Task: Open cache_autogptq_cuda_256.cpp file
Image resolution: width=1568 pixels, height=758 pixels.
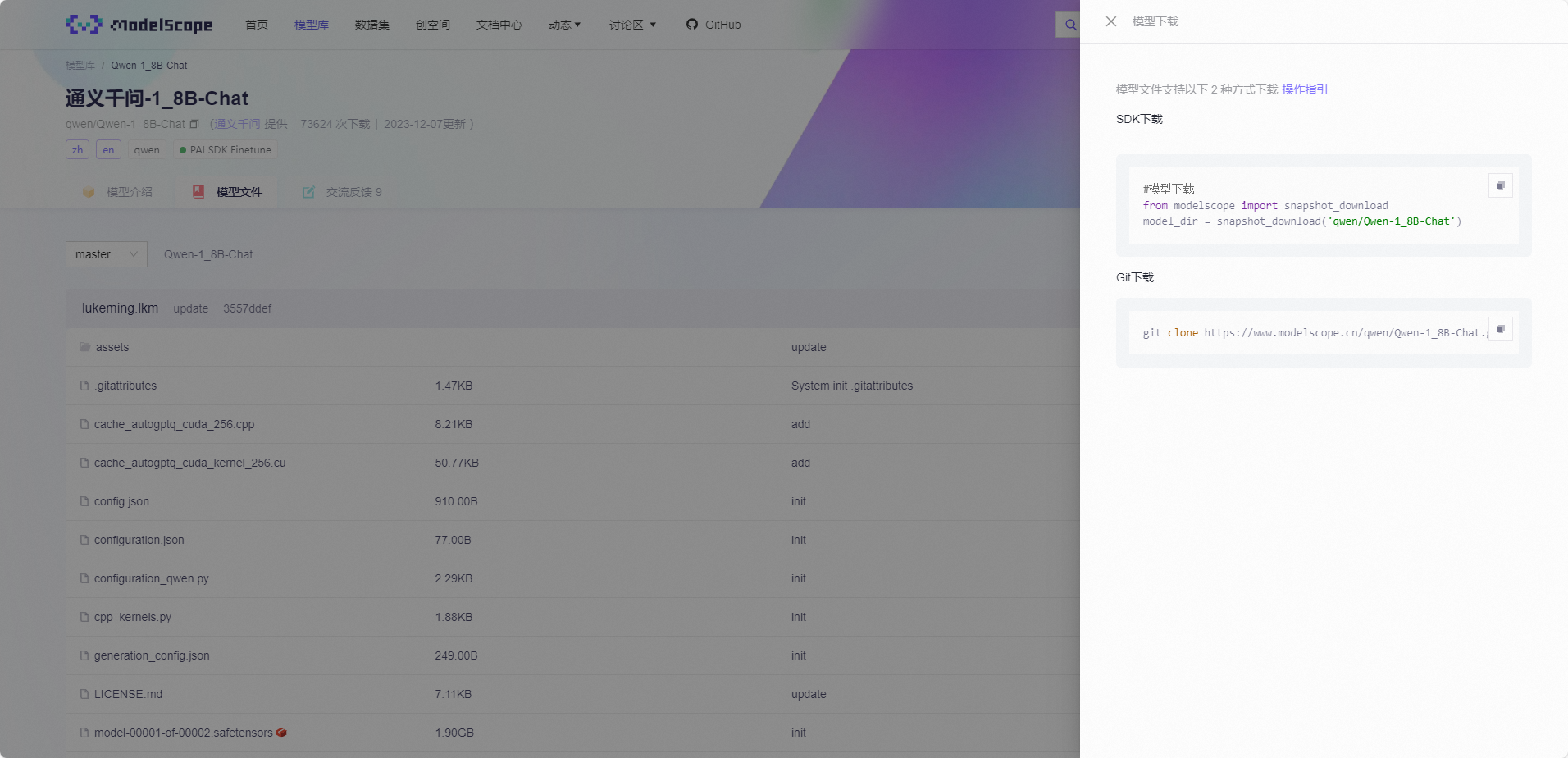Action: pyautogui.click(x=174, y=424)
